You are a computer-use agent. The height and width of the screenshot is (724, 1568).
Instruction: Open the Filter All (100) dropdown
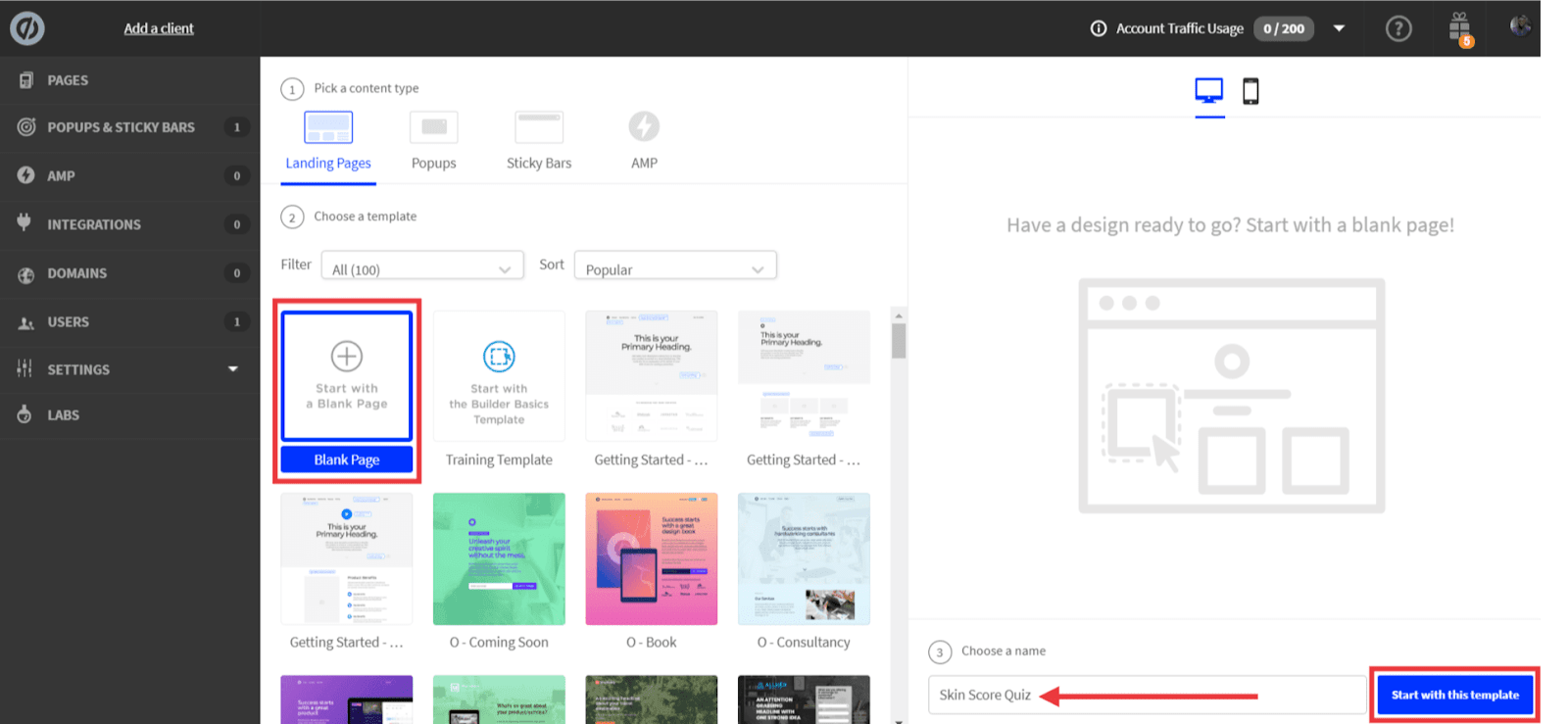[422, 265]
